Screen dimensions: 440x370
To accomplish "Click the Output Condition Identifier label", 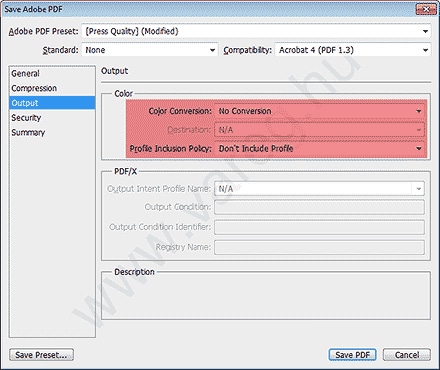I will point(160,227).
